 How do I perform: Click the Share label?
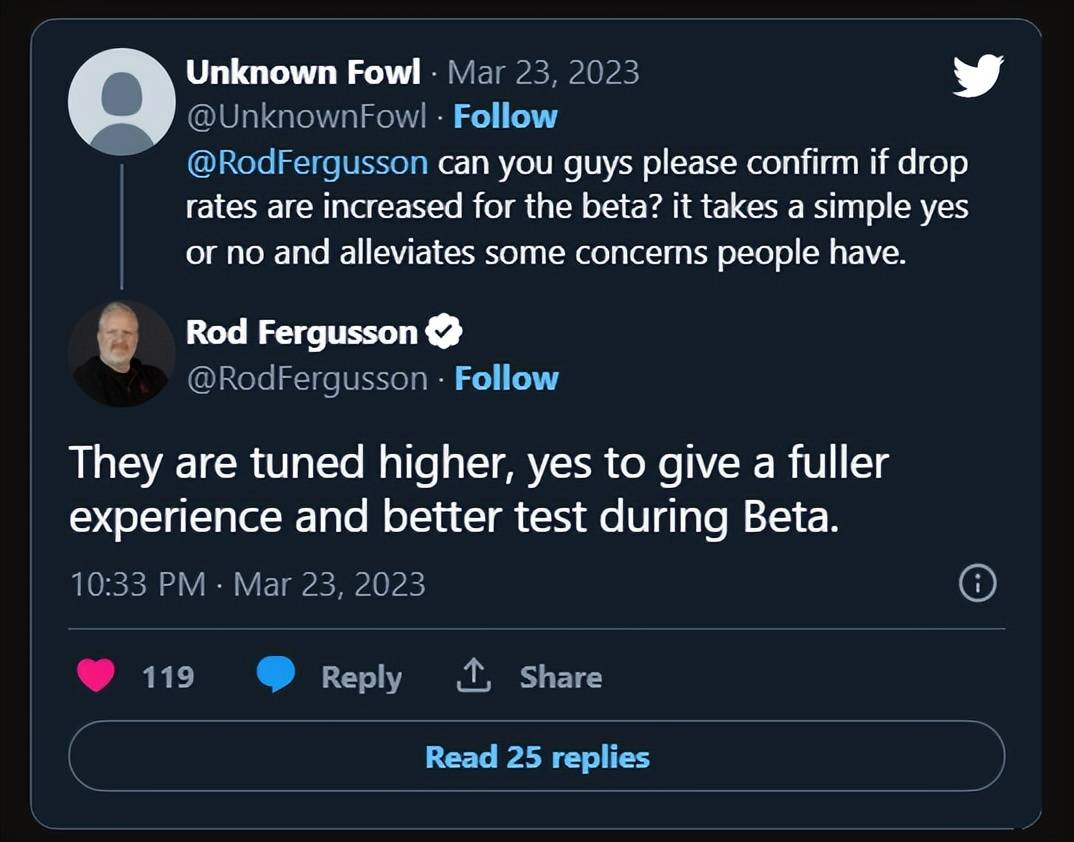point(560,677)
